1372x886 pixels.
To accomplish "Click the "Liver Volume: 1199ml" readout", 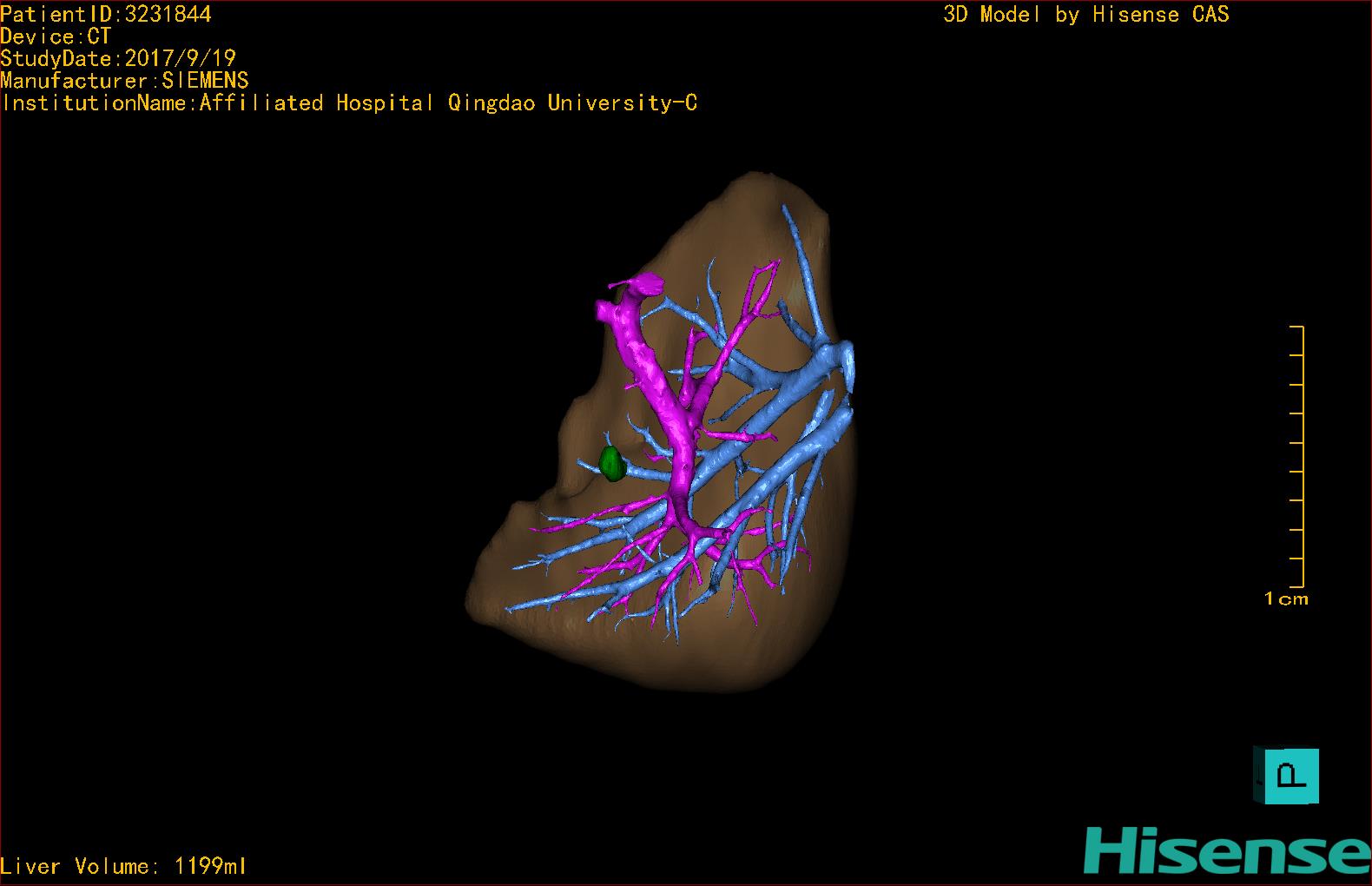I will (123, 866).
